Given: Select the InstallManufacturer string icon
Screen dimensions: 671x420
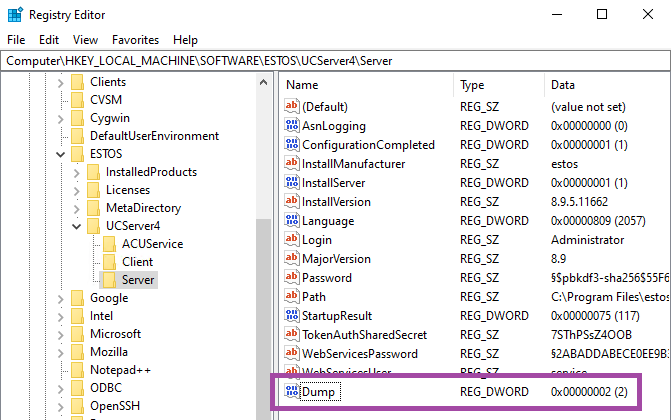Looking at the screenshot, I should (x=292, y=164).
